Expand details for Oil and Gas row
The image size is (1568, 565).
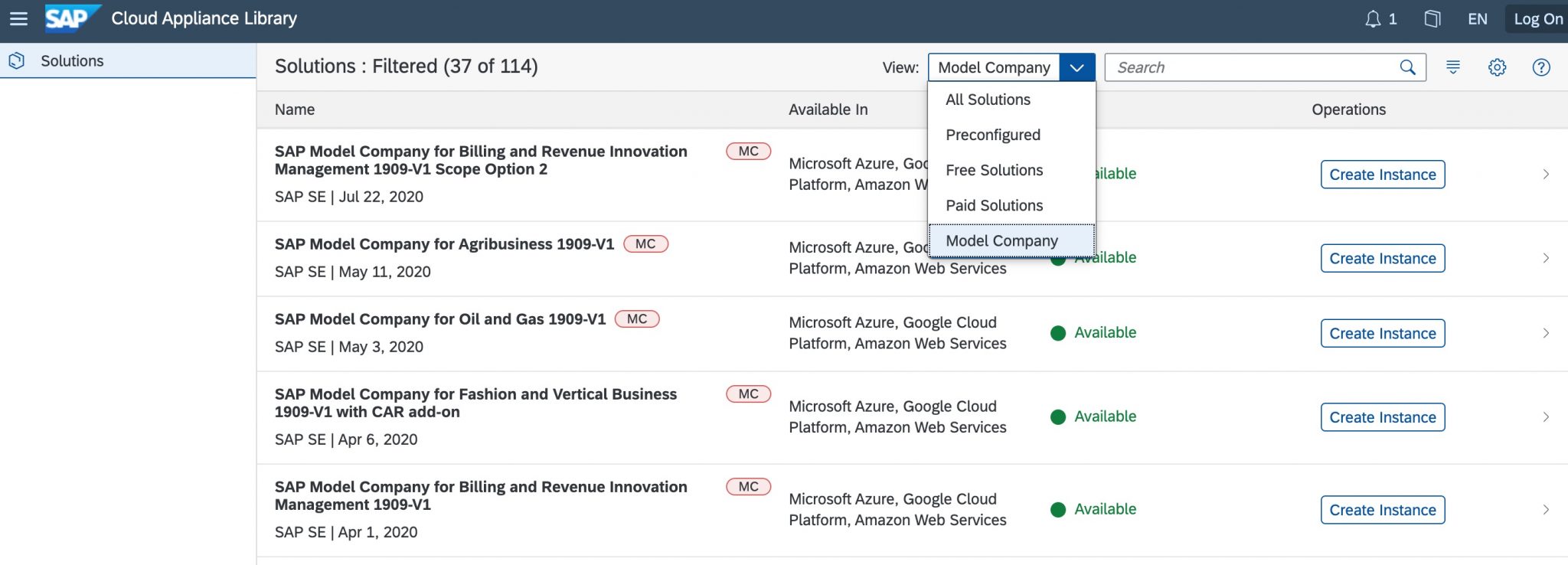click(1546, 333)
